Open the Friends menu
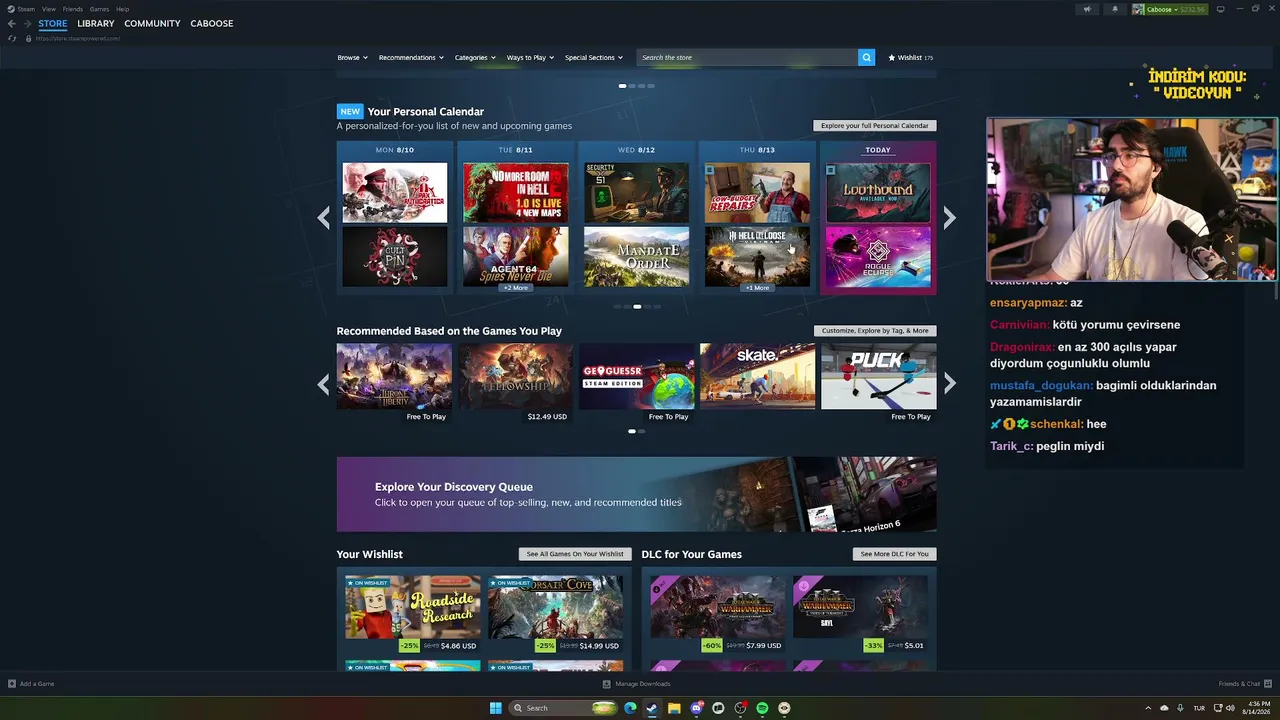The width and height of the screenshot is (1280, 720). 73,9
